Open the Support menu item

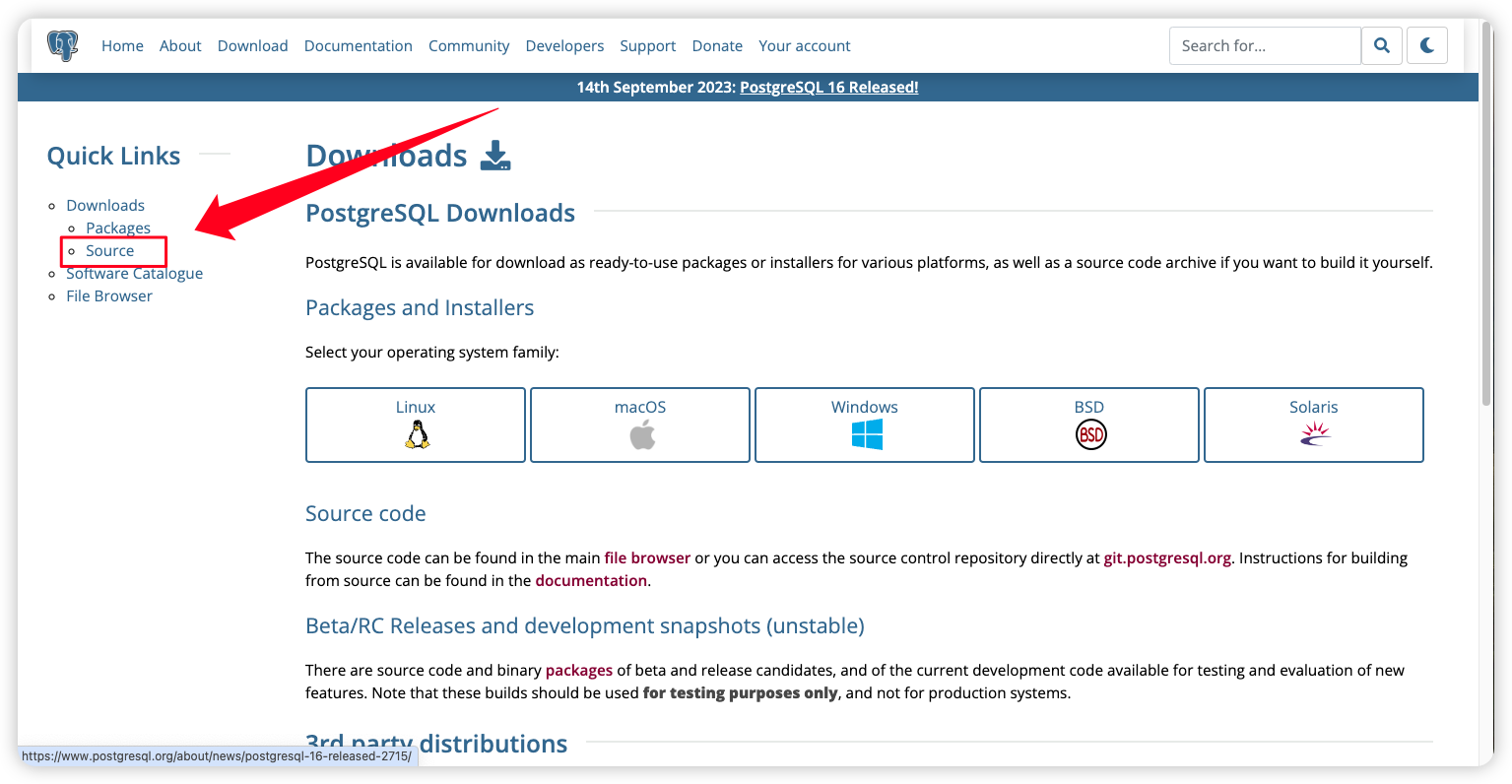coord(648,45)
